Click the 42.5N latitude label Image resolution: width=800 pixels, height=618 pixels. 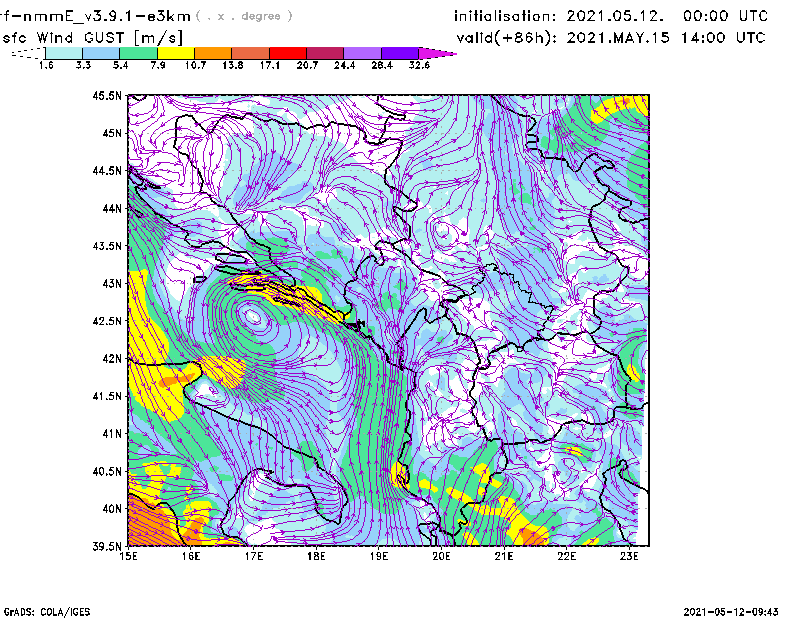tap(107, 321)
